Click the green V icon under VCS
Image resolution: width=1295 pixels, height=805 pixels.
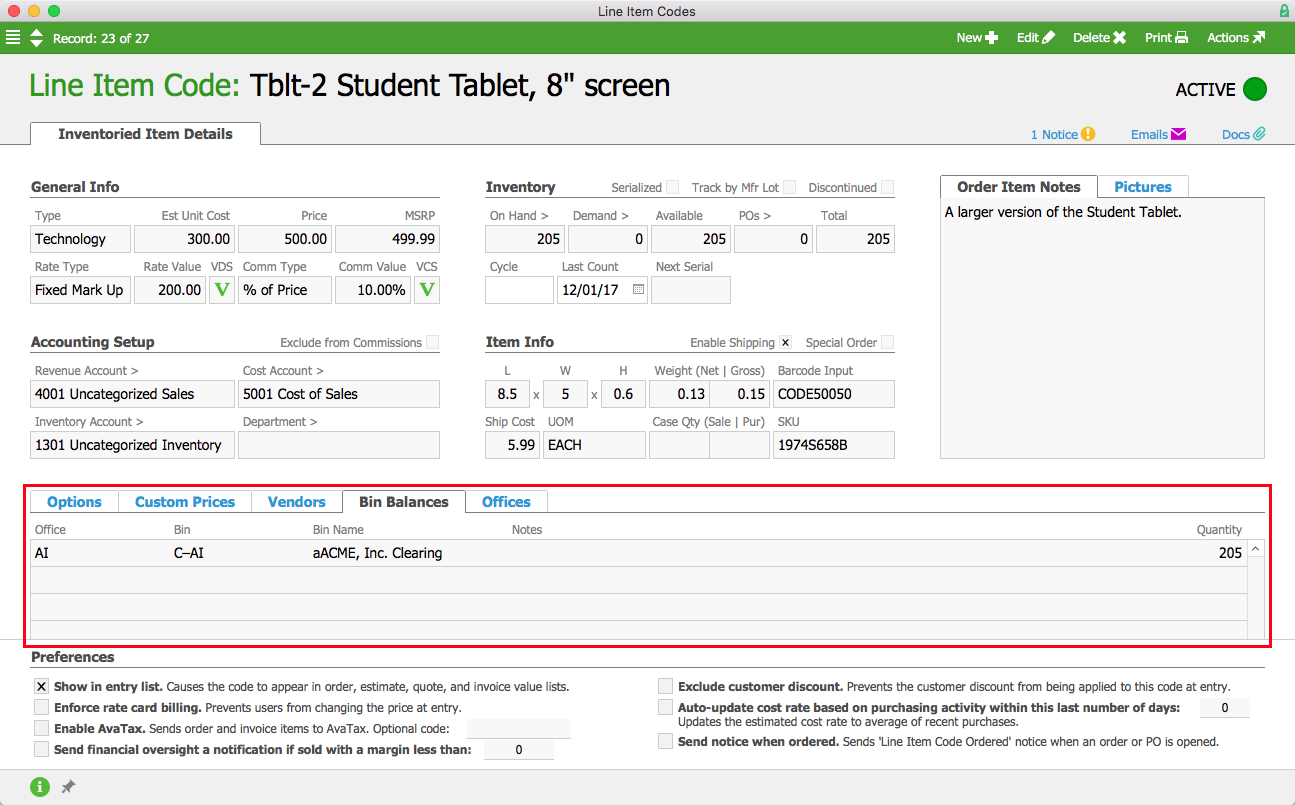pos(427,290)
